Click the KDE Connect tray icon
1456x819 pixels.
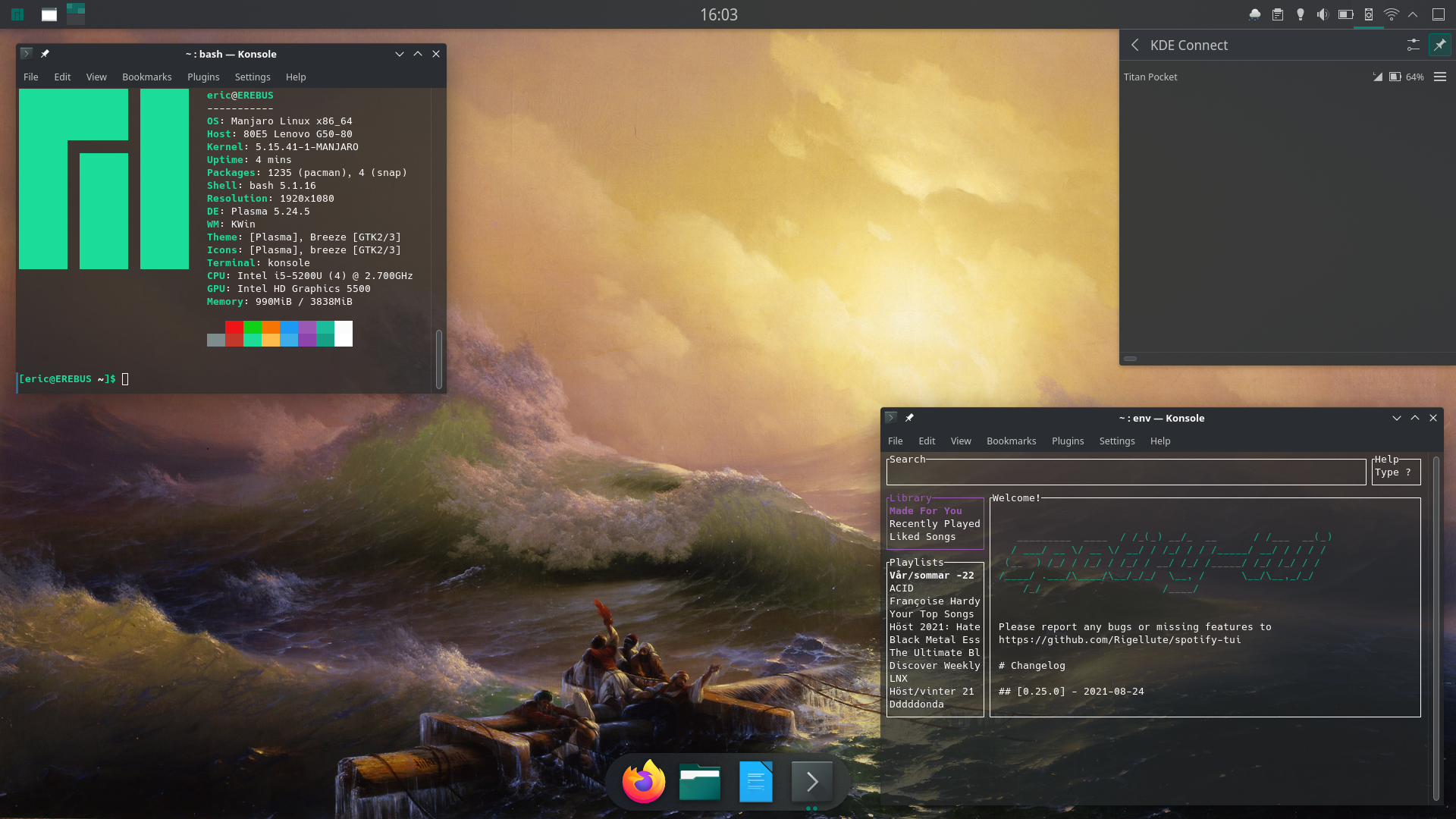(1369, 14)
